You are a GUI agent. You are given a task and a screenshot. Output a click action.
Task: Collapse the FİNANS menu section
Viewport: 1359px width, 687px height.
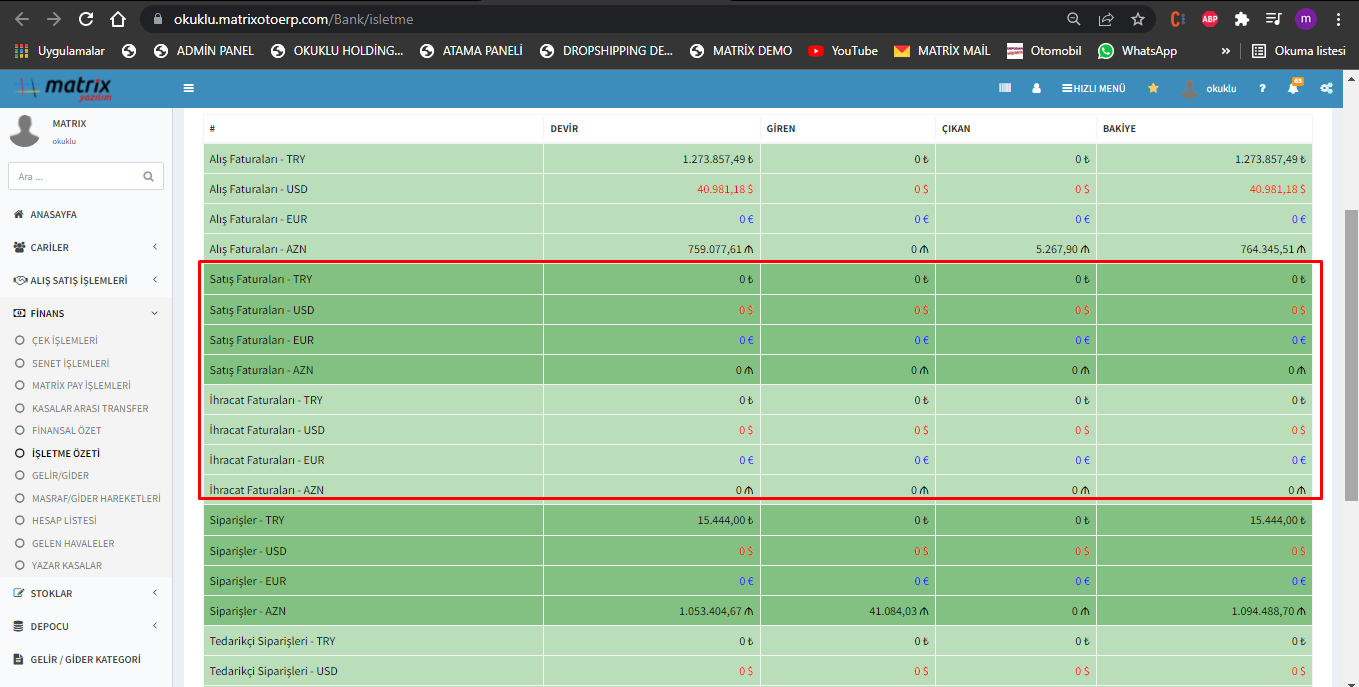[x=85, y=313]
